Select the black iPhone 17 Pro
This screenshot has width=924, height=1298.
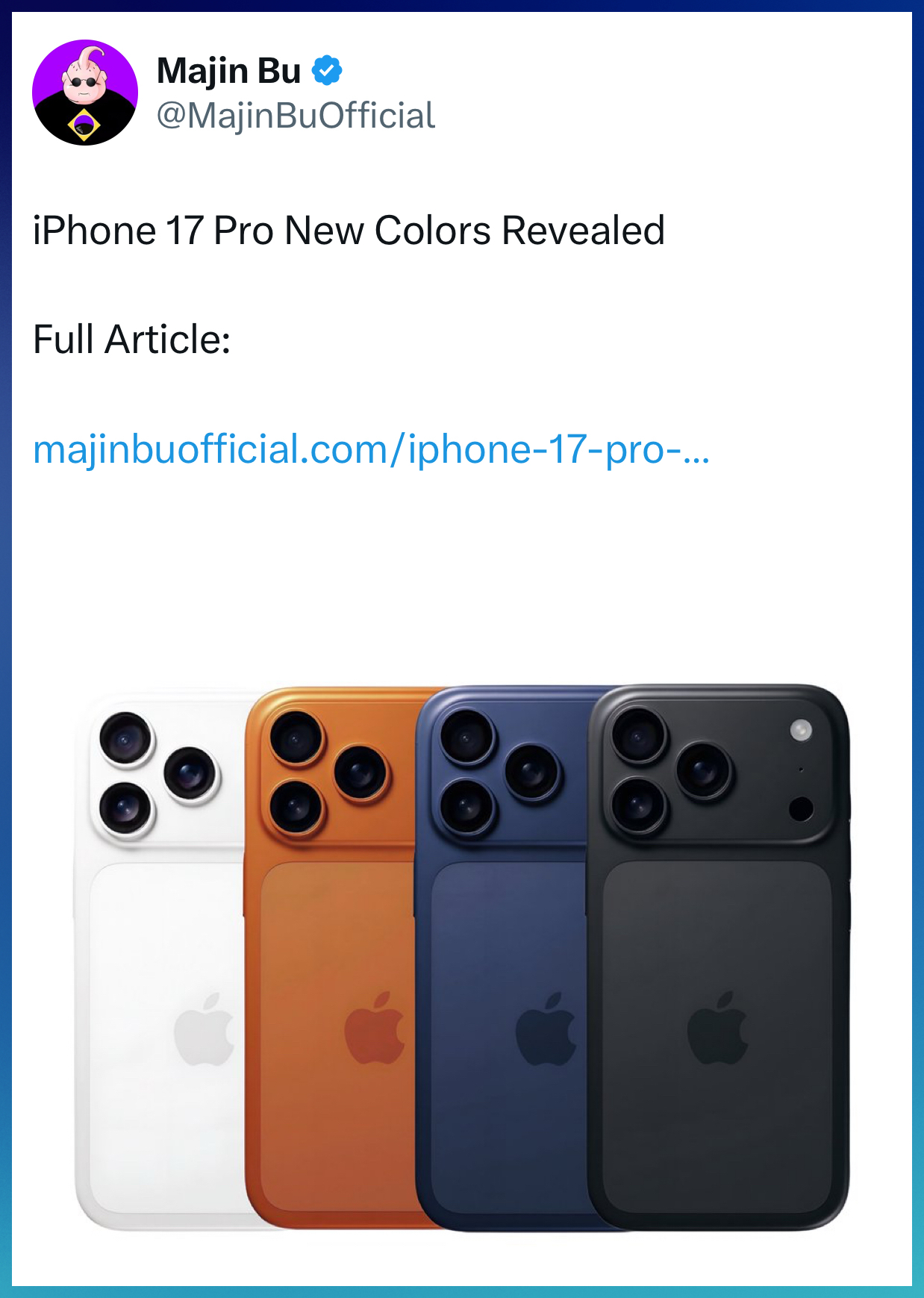(719, 958)
